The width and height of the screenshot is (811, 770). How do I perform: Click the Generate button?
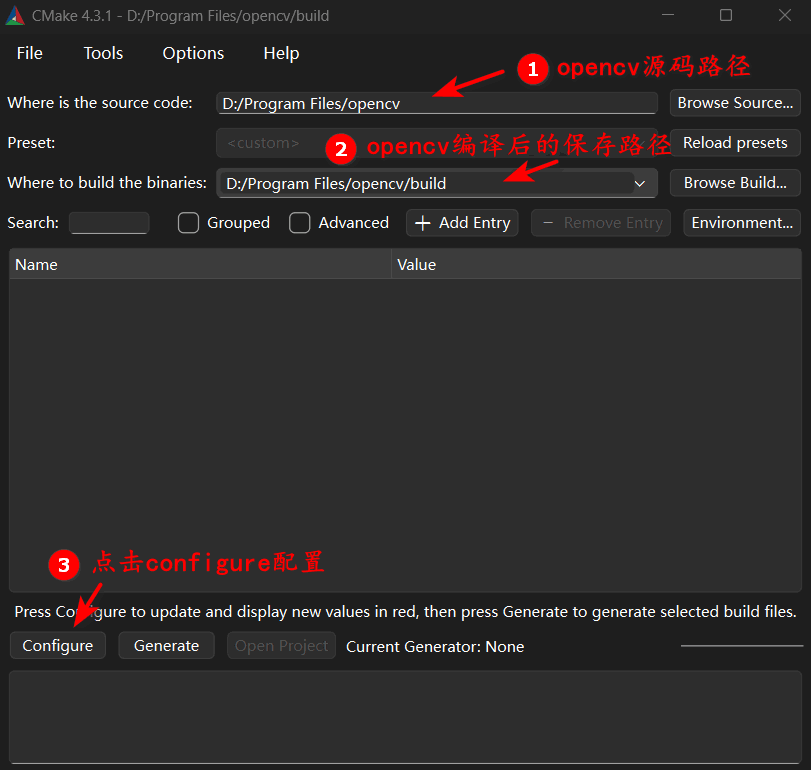167,645
